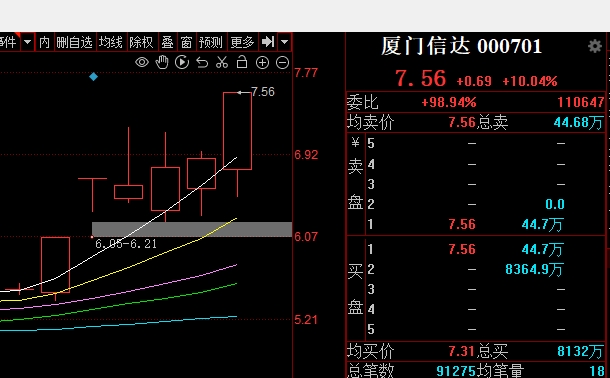Click the play replay icon
Image resolution: width=610 pixels, height=378 pixels.
[x=182, y=62]
